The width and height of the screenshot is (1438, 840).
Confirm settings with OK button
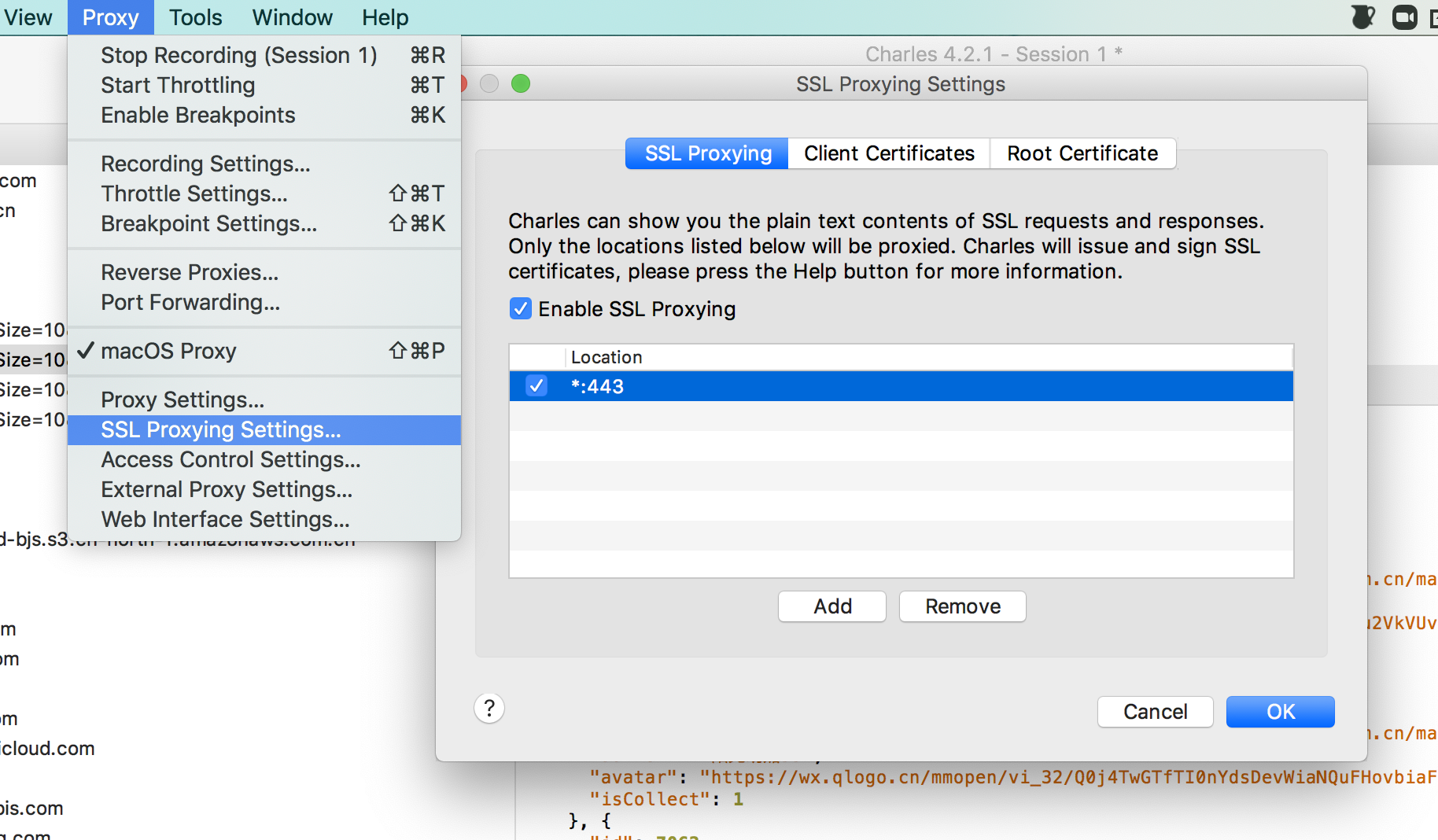pos(1279,712)
